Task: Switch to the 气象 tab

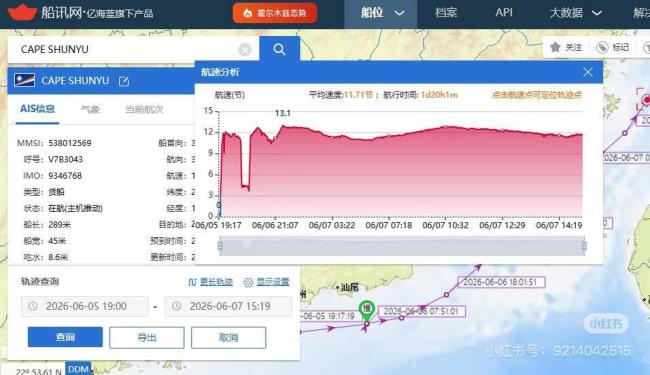Action: tap(90, 109)
